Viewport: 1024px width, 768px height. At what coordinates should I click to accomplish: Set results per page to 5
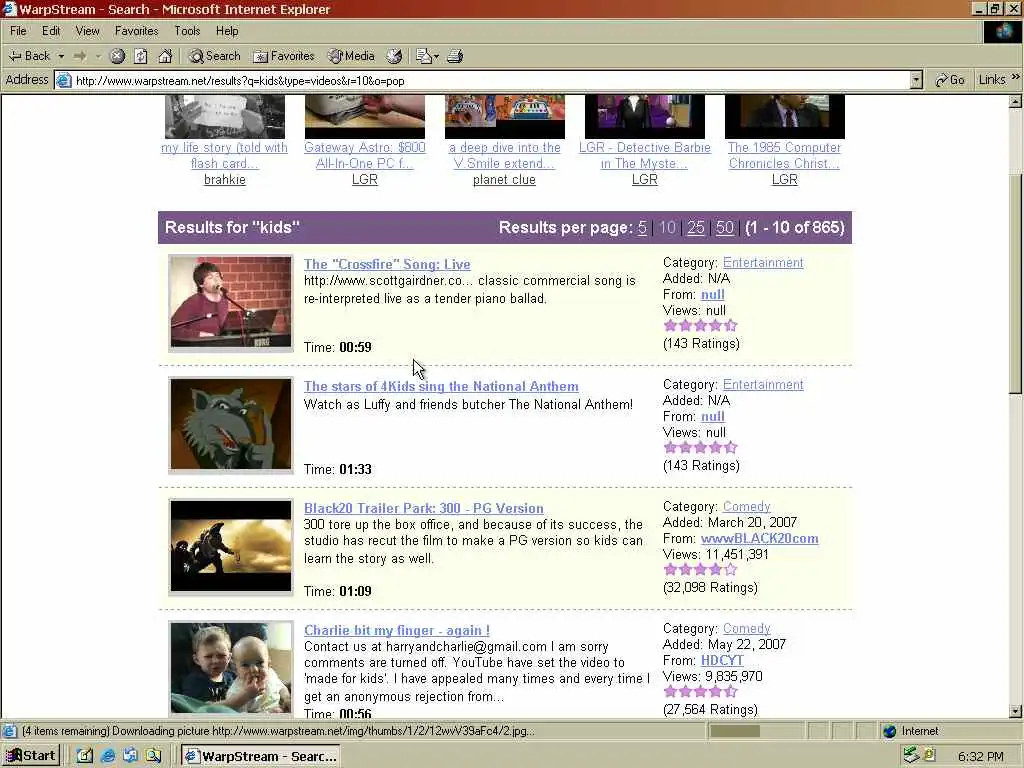[642, 227]
